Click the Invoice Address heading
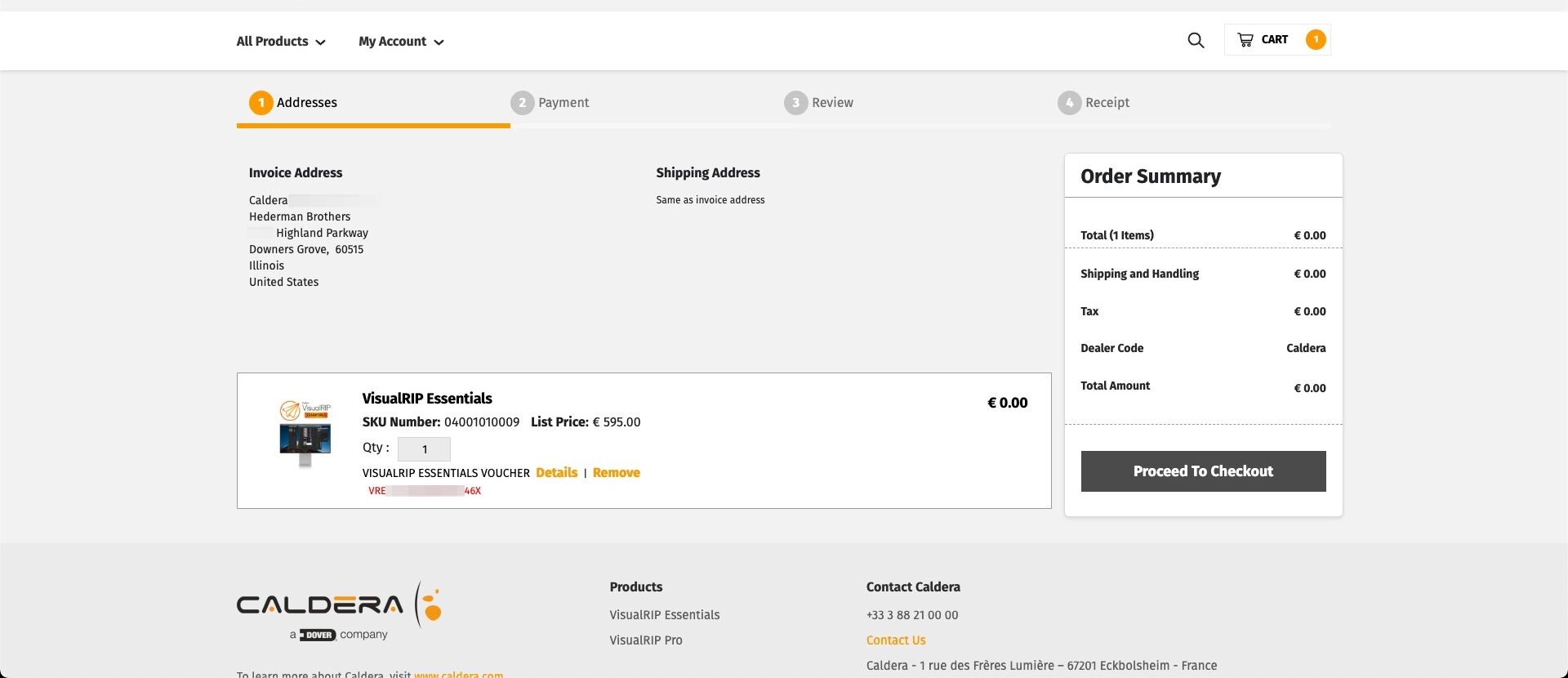The width and height of the screenshot is (1568, 678). pyautogui.click(x=296, y=173)
